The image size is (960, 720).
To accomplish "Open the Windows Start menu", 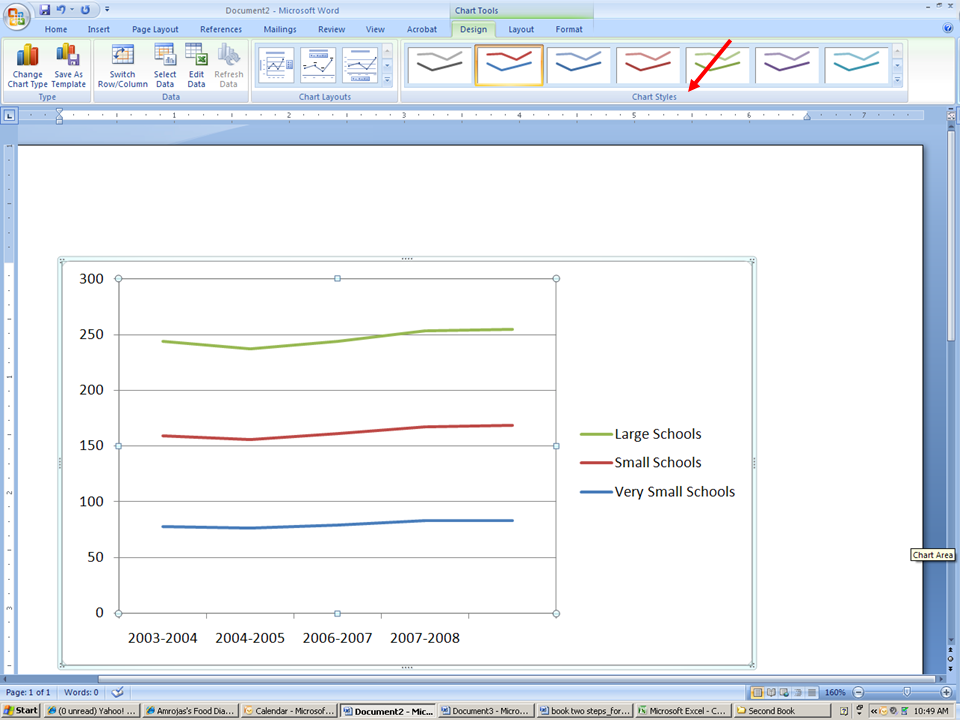I will [x=21, y=710].
